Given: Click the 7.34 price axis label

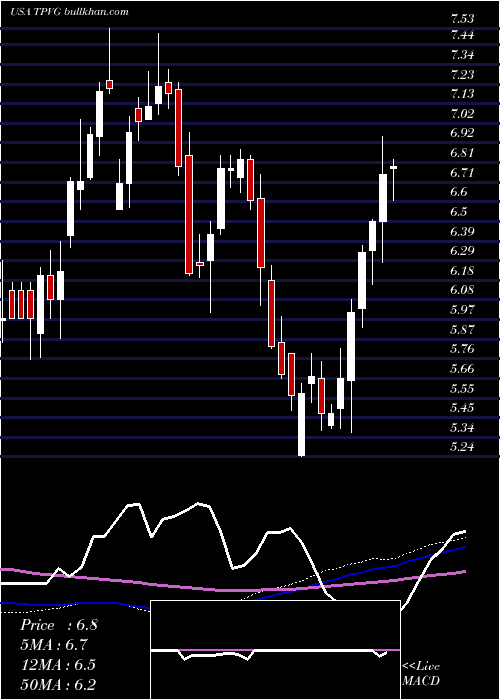Looking at the screenshot, I should point(462,55).
